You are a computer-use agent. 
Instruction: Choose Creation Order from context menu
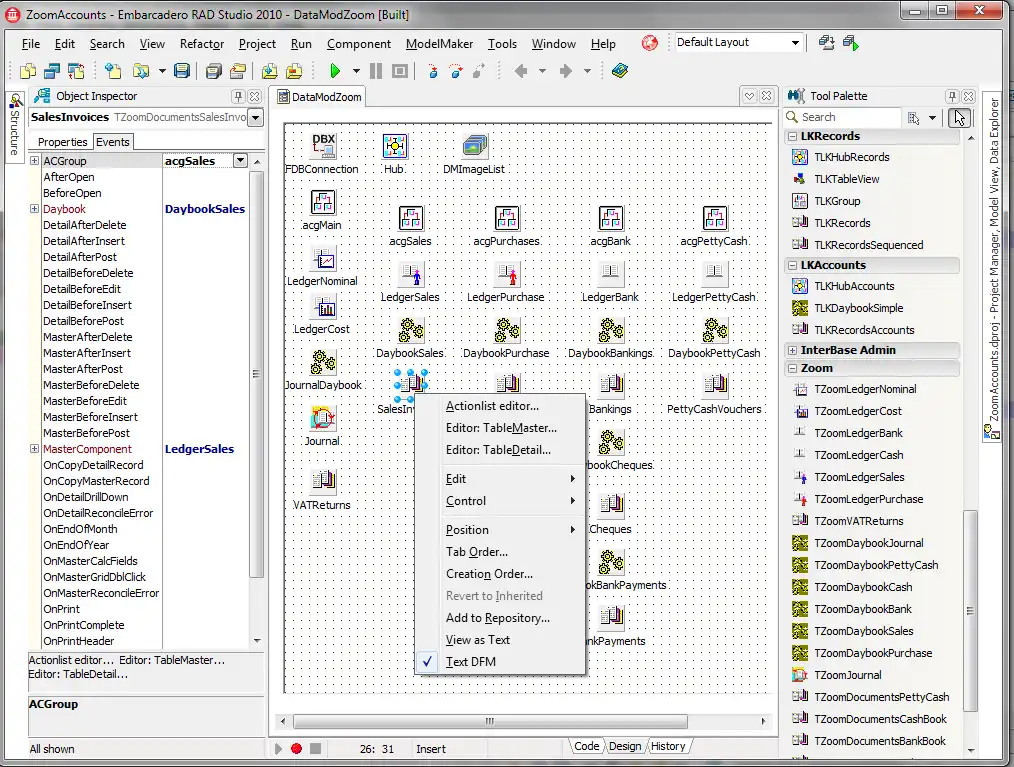500,574
